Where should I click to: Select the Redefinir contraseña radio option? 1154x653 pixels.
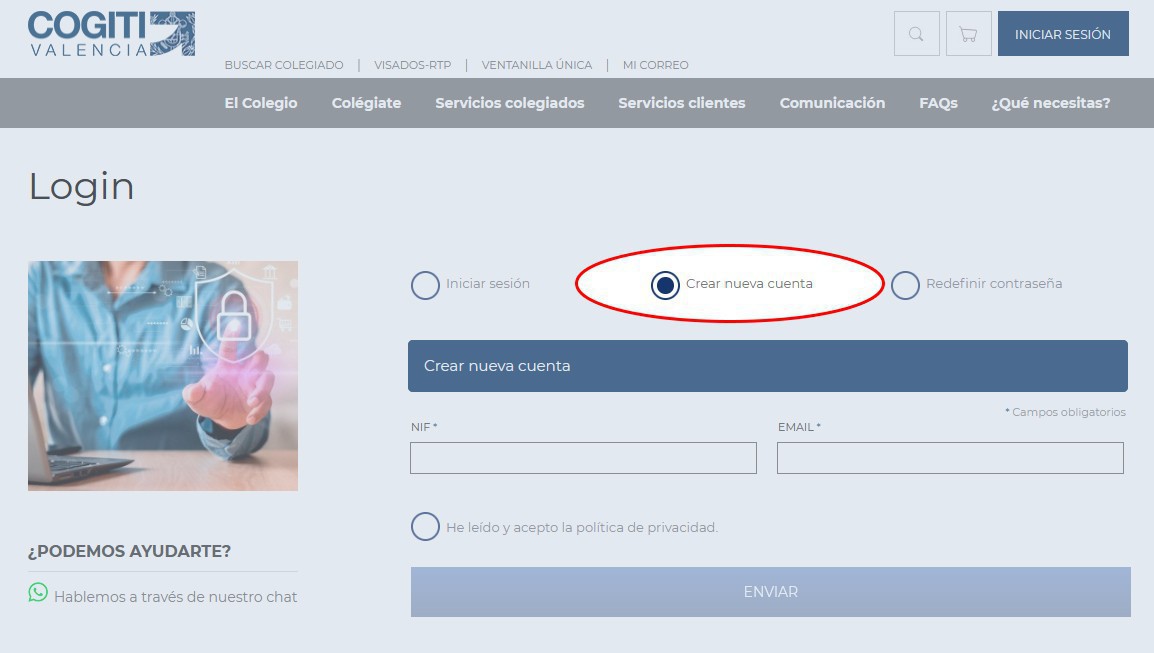pos(905,285)
